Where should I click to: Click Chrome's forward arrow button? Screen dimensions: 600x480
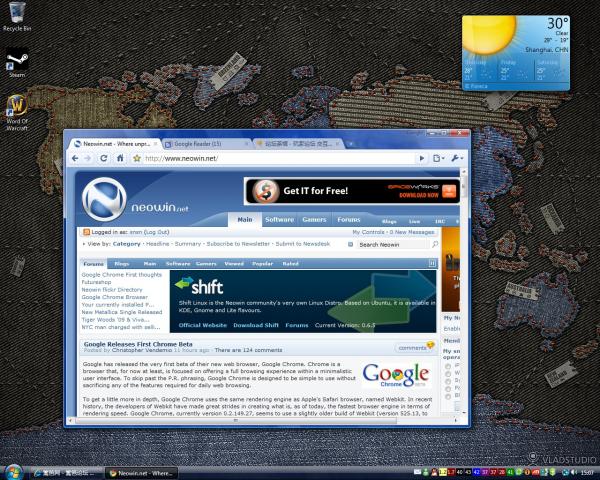click(88, 158)
